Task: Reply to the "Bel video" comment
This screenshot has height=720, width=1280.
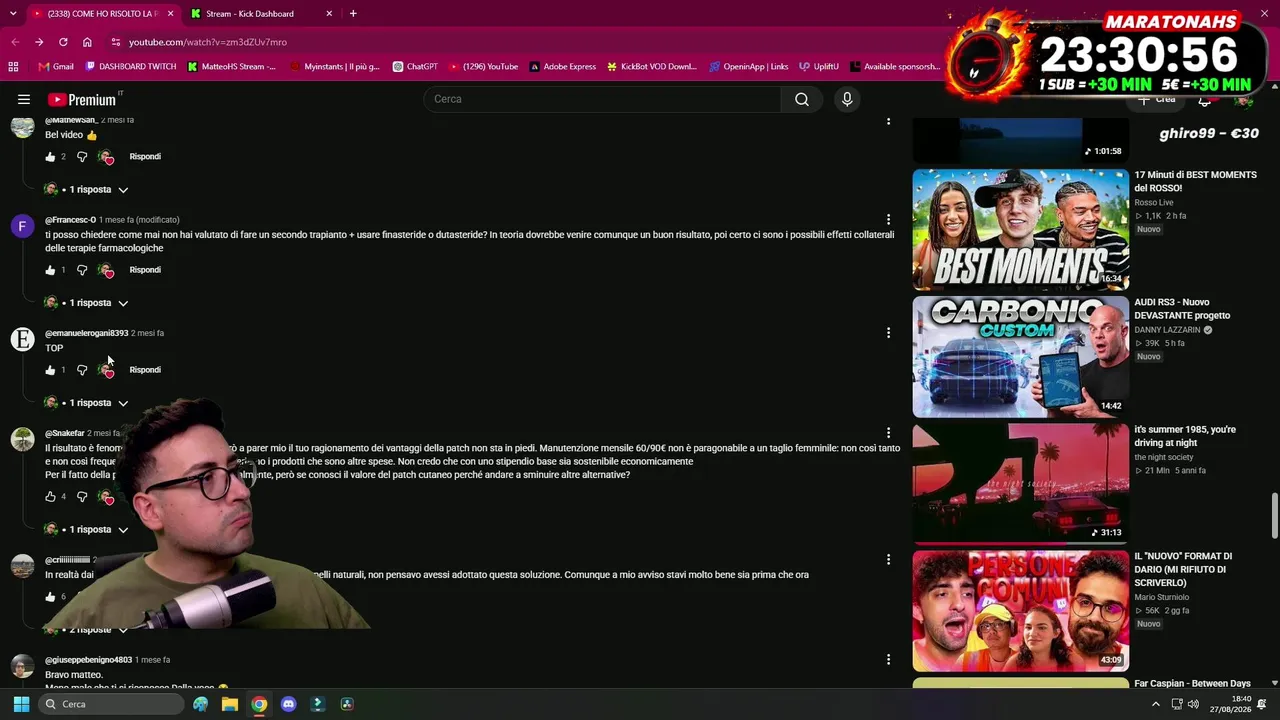Action: 145,157
